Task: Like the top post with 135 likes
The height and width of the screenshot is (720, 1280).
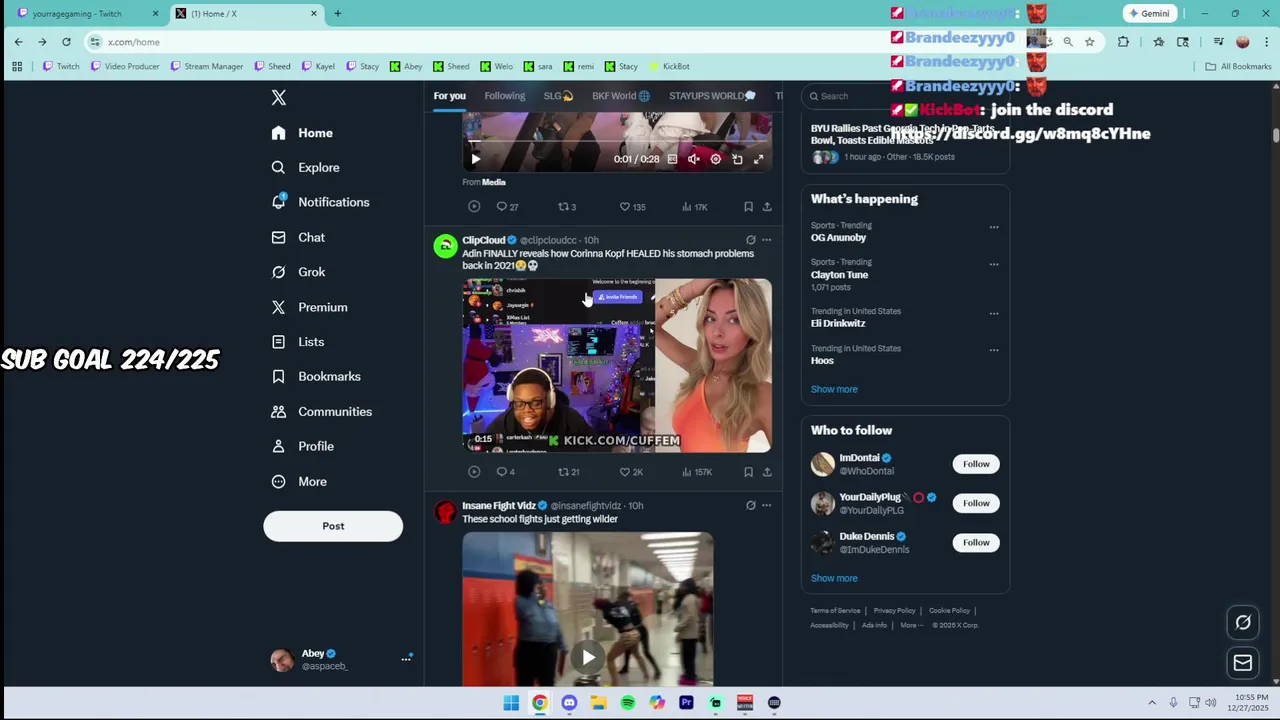Action: pyautogui.click(x=632, y=207)
